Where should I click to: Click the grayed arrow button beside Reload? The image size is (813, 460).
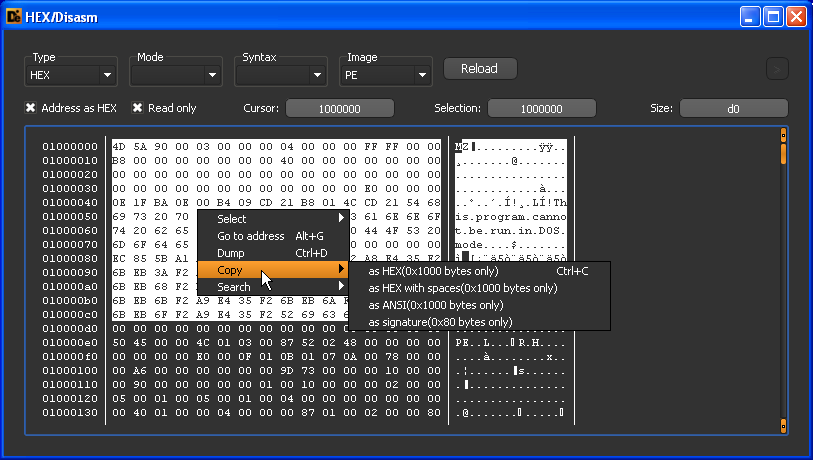pos(777,69)
